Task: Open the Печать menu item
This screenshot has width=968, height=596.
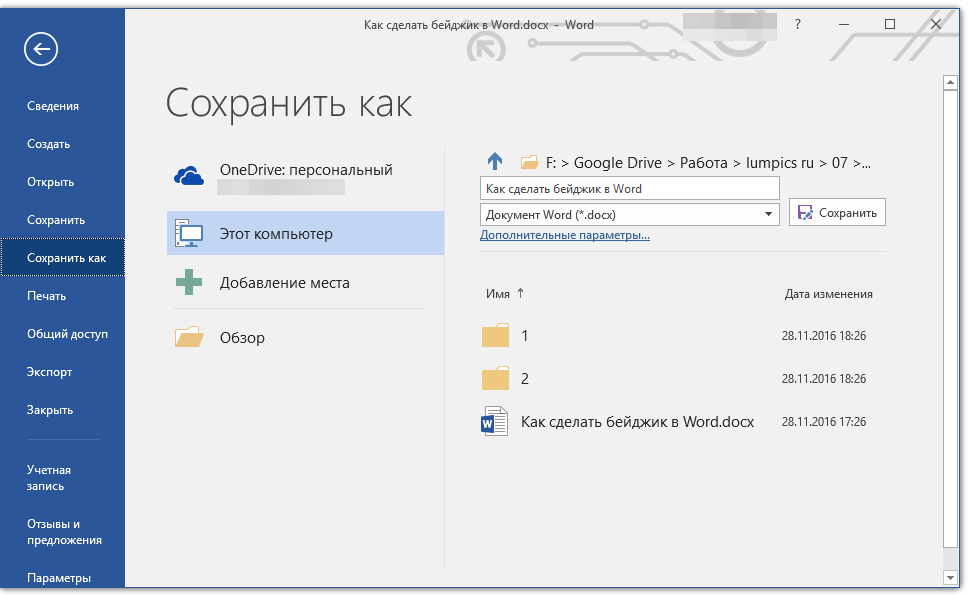Action: [47, 296]
